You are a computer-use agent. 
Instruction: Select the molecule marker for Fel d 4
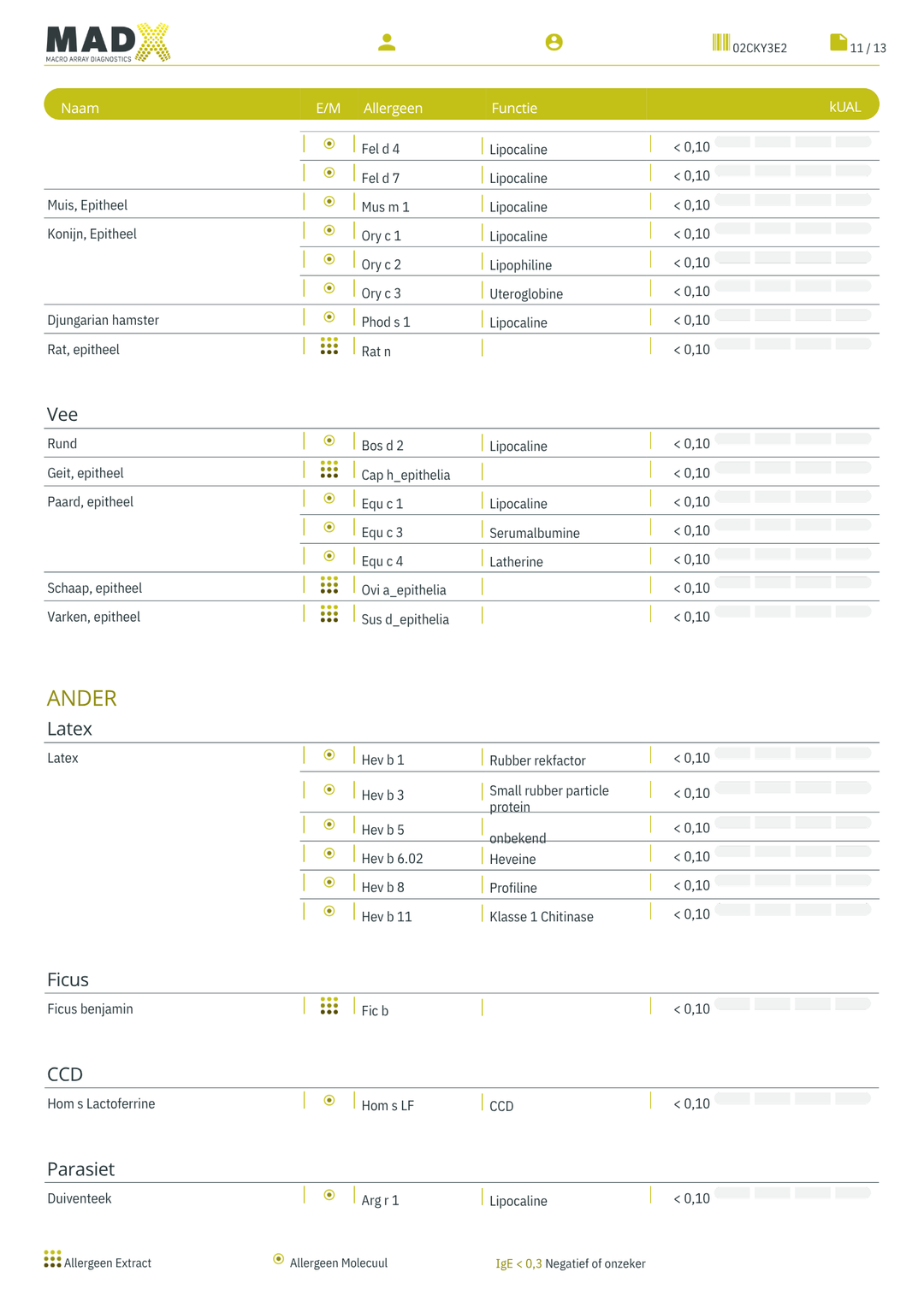click(x=329, y=144)
